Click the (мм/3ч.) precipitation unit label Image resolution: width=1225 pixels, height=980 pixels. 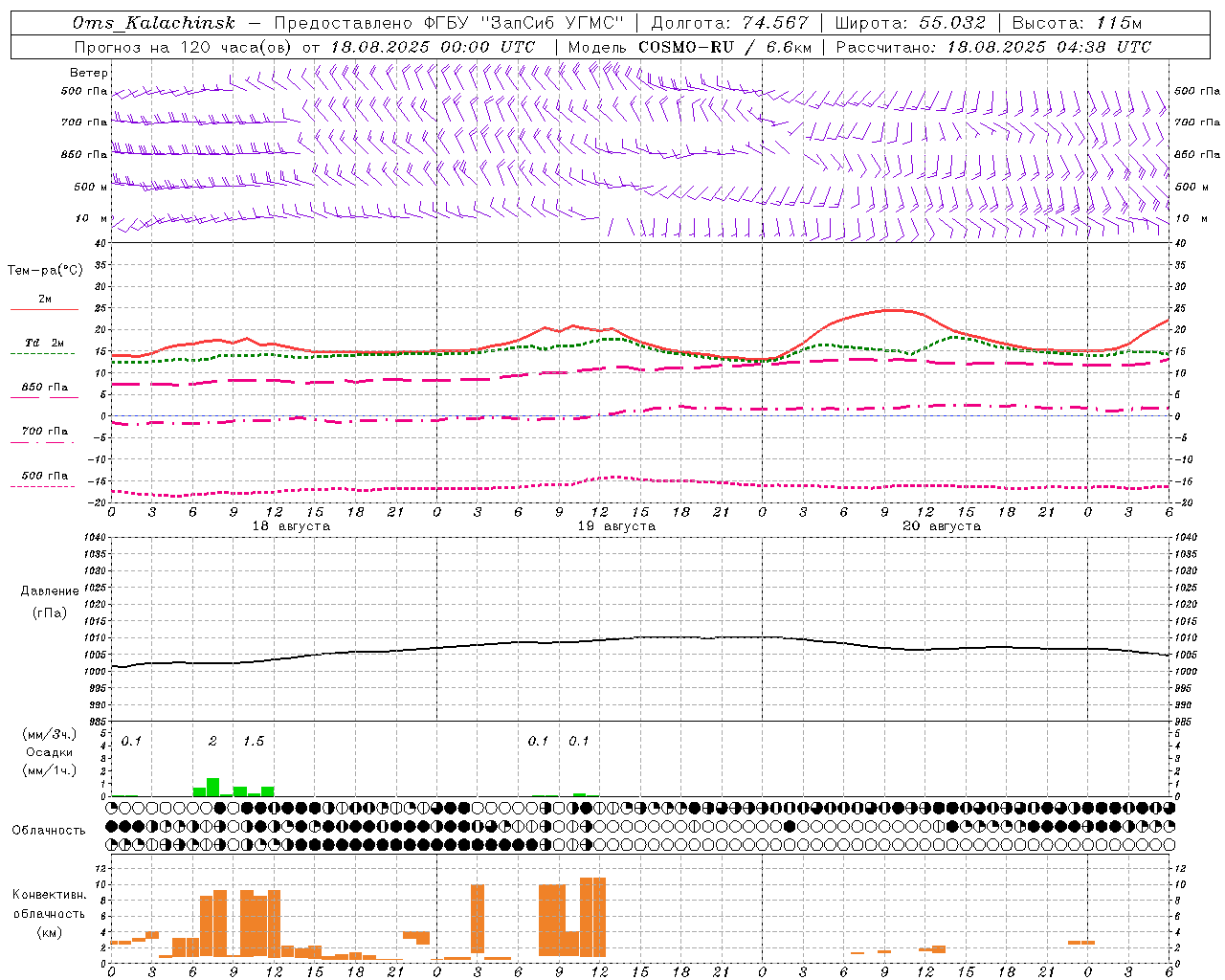[49, 734]
